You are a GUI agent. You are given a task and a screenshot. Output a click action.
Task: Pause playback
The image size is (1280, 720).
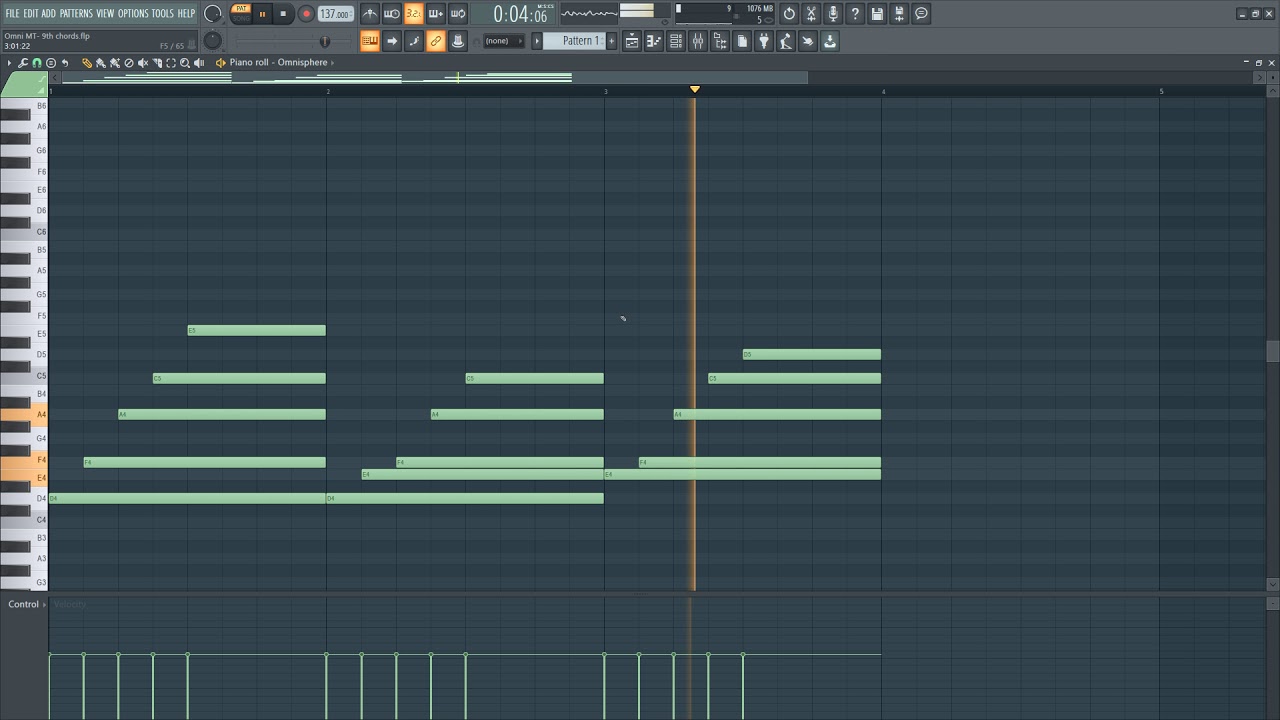tap(263, 14)
